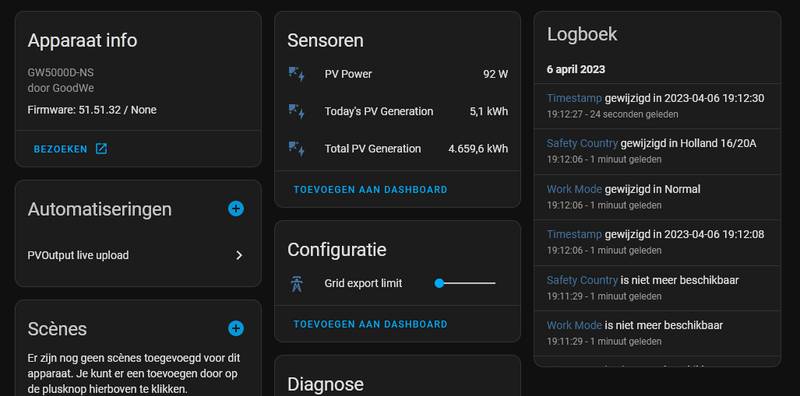Open the Work Mode link changed to Normal
The height and width of the screenshot is (396, 800).
click(x=574, y=189)
